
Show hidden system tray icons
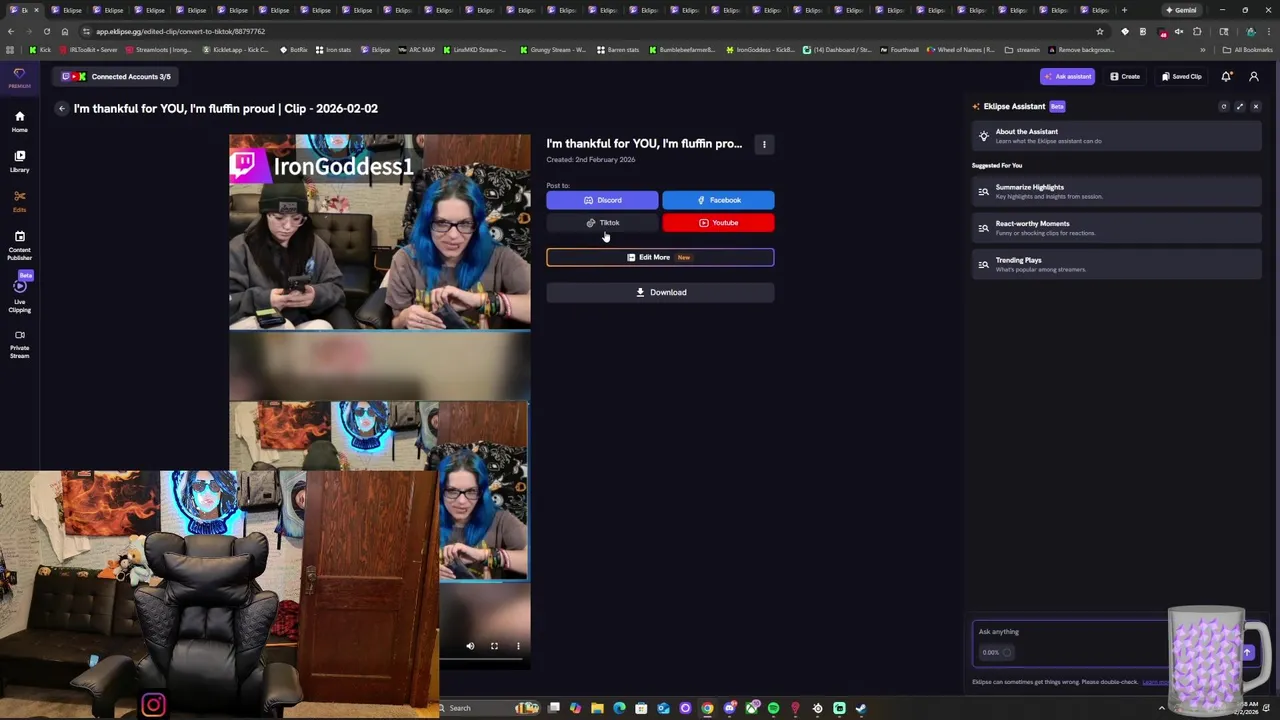coord(1161,708)
